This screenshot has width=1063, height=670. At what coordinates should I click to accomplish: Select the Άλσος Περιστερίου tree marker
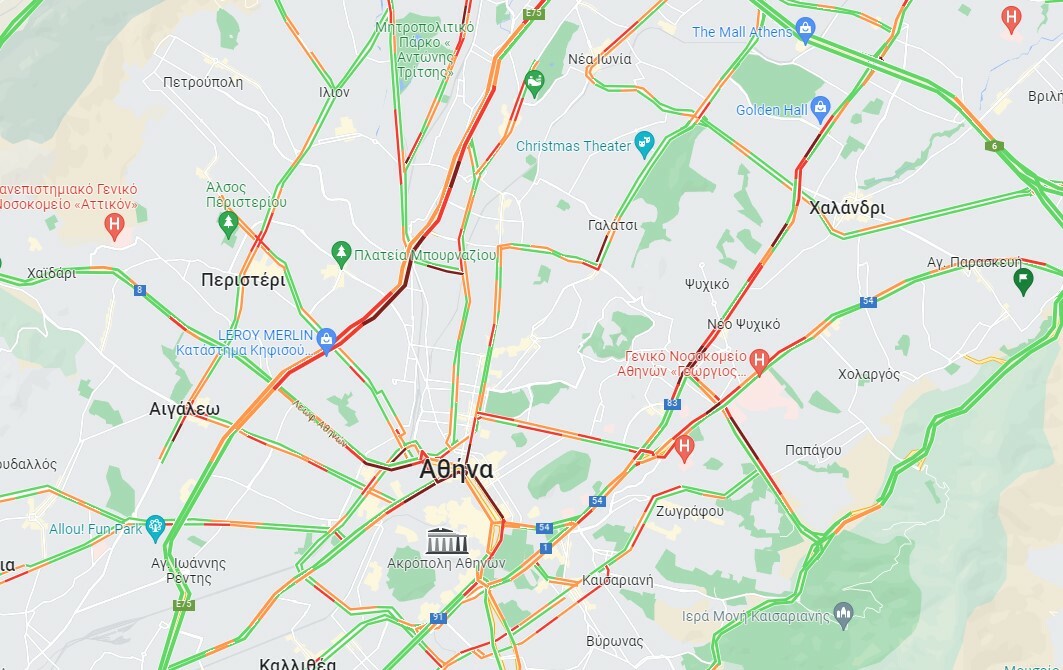click(x=228, y=224)
